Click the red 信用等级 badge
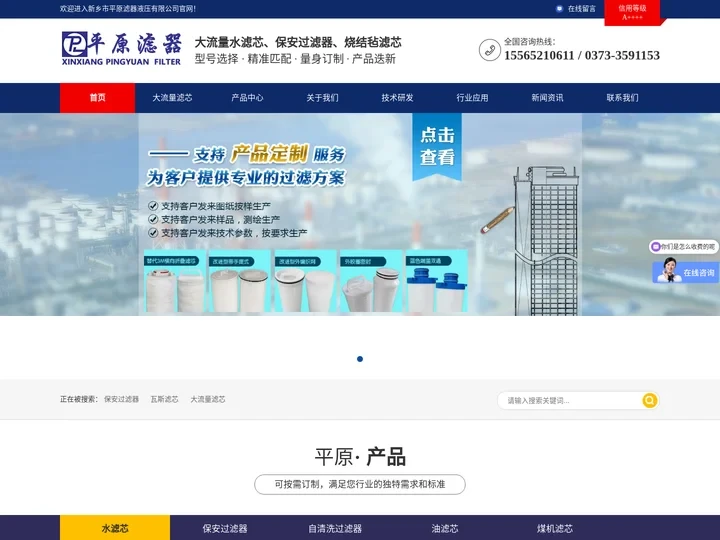Viewport: 720px width, 540px height. [x=632, y=12]
